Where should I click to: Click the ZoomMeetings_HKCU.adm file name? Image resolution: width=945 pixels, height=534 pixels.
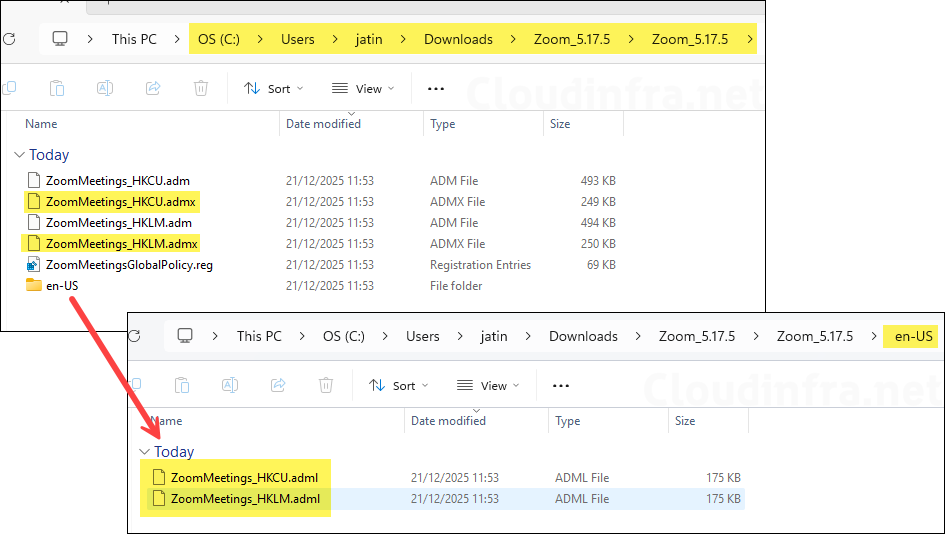click(x=118, y=181)
